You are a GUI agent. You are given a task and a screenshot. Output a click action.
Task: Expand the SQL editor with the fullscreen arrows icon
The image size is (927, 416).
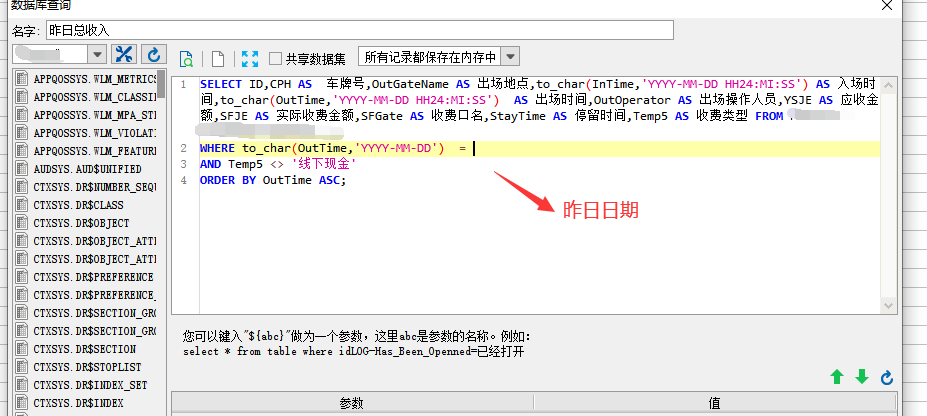pos(249,58)
